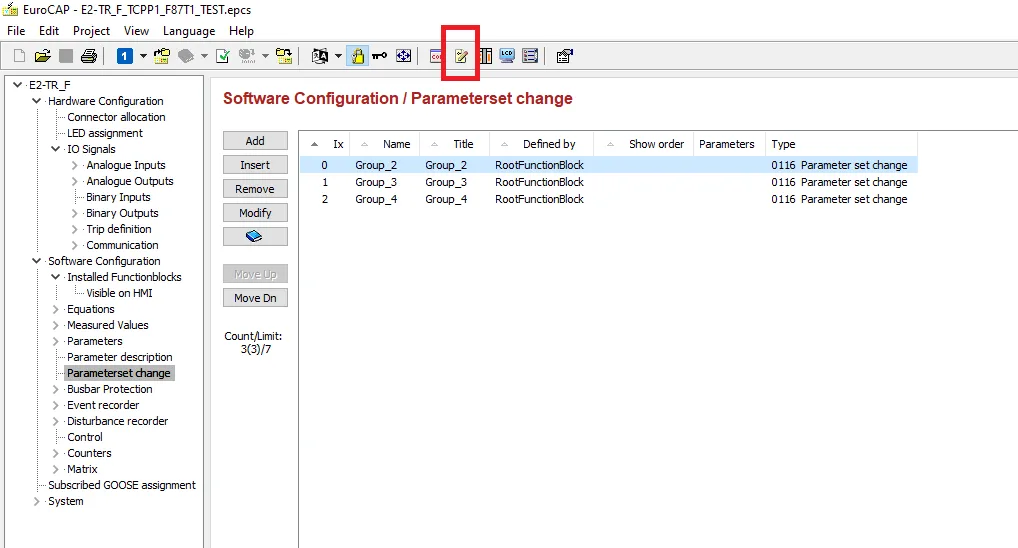Screen dimensions: 1018x548
Task: Click the Remove button
Action: coord(255,189)
